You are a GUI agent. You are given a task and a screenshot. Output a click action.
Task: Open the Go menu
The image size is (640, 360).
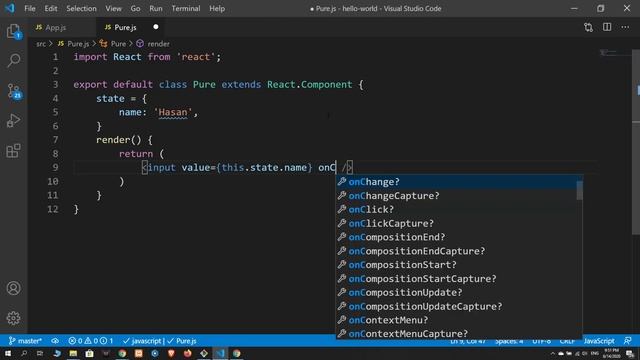[135, 8]
